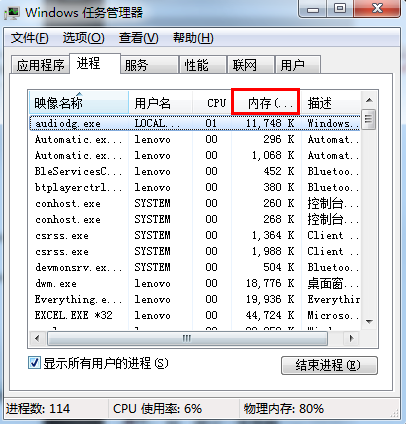This screenshot has height=424, width=406.
Task: Select the EXCEL.EXE *32 process
Action: 195,315
